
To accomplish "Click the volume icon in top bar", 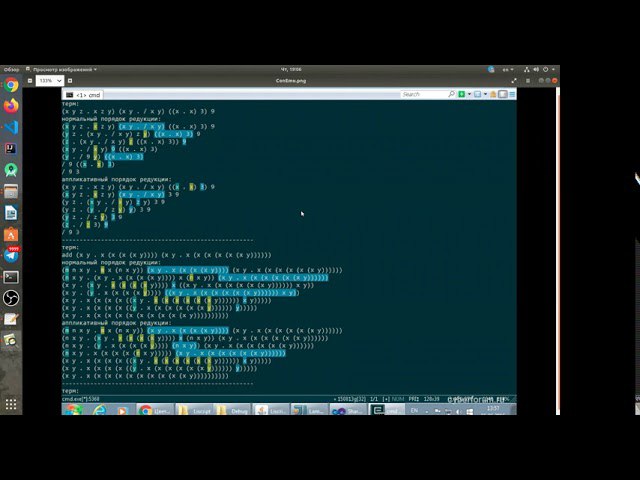I will [536, 70].
